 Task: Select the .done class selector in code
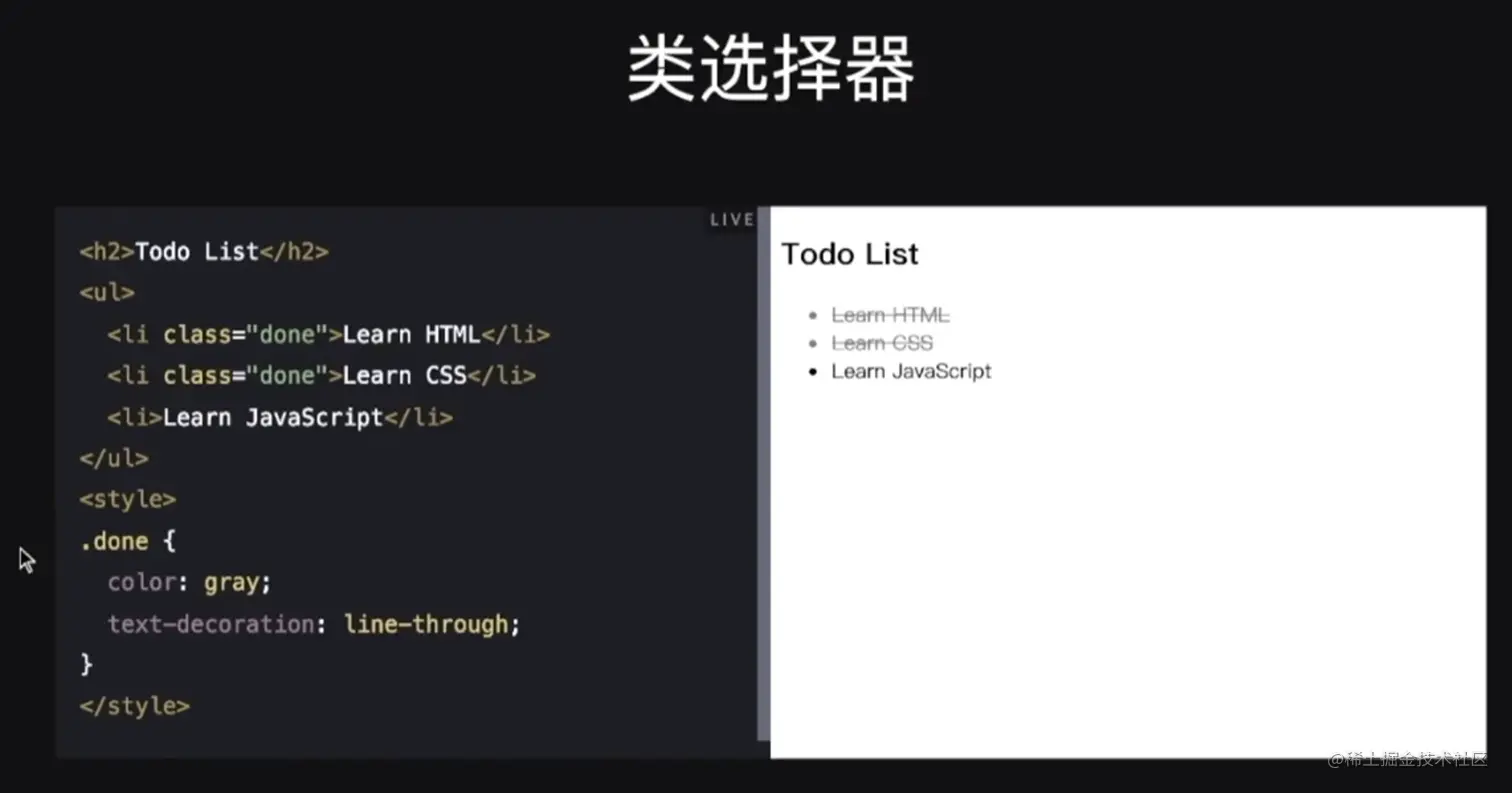tap(115, 541)
